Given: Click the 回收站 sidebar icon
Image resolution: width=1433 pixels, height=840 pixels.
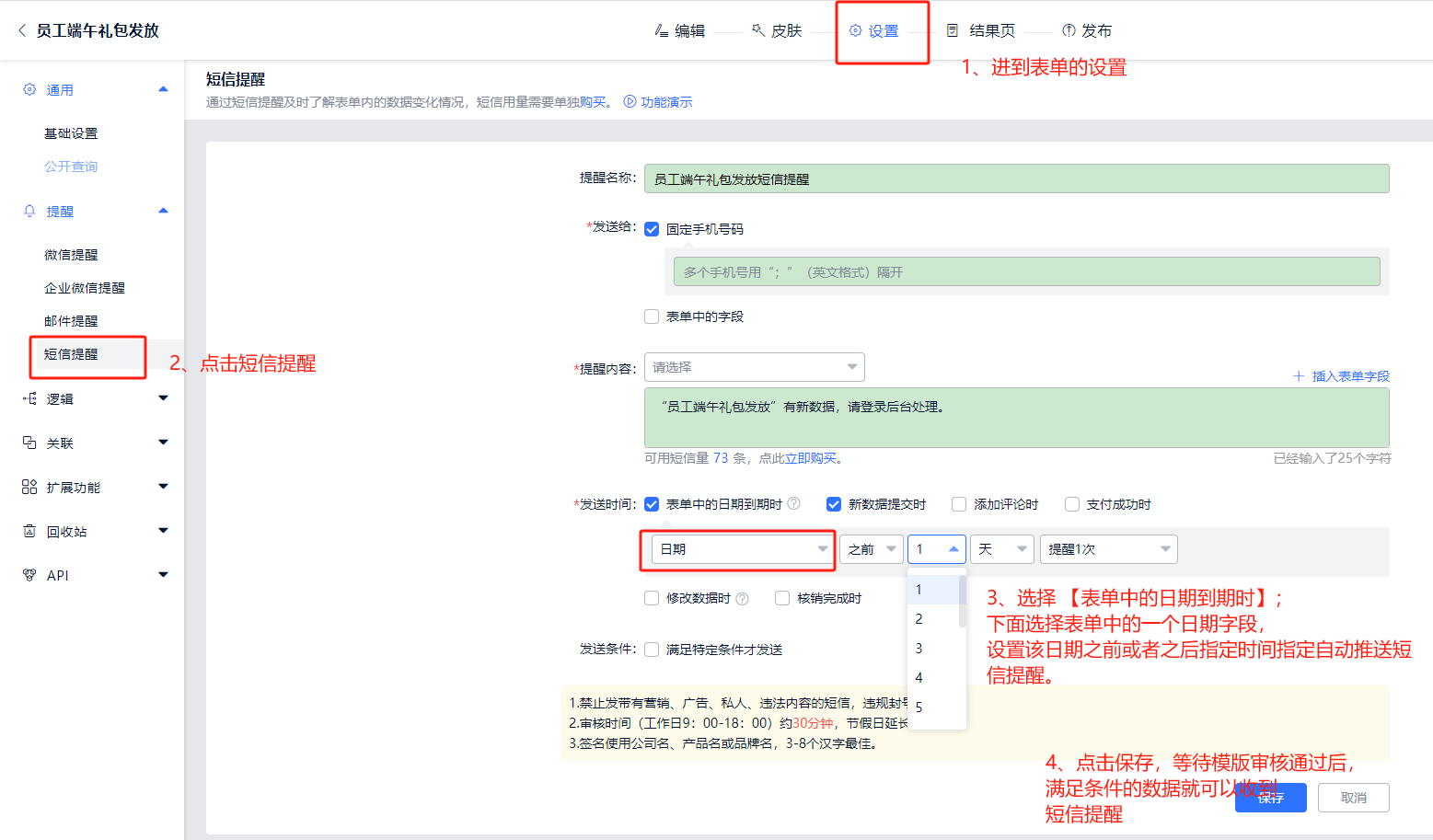Looking at the screenshot, I should [29, 531].
